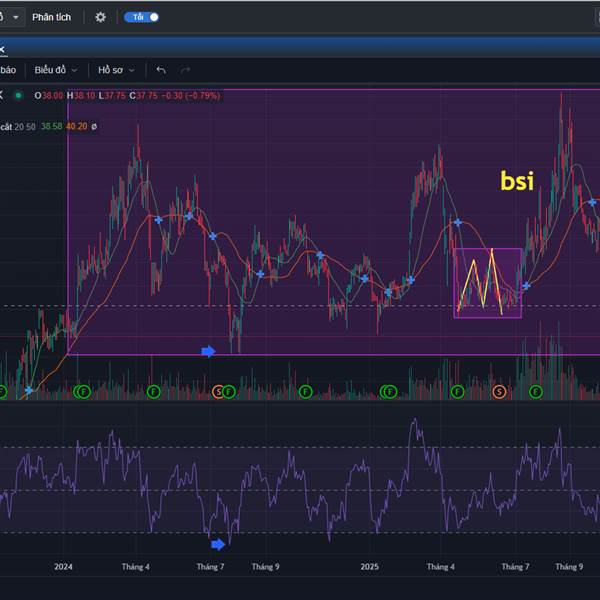The image size is (600, 600).
Task: Click the ø symbol after moving average values
Action: coord(94,127)
